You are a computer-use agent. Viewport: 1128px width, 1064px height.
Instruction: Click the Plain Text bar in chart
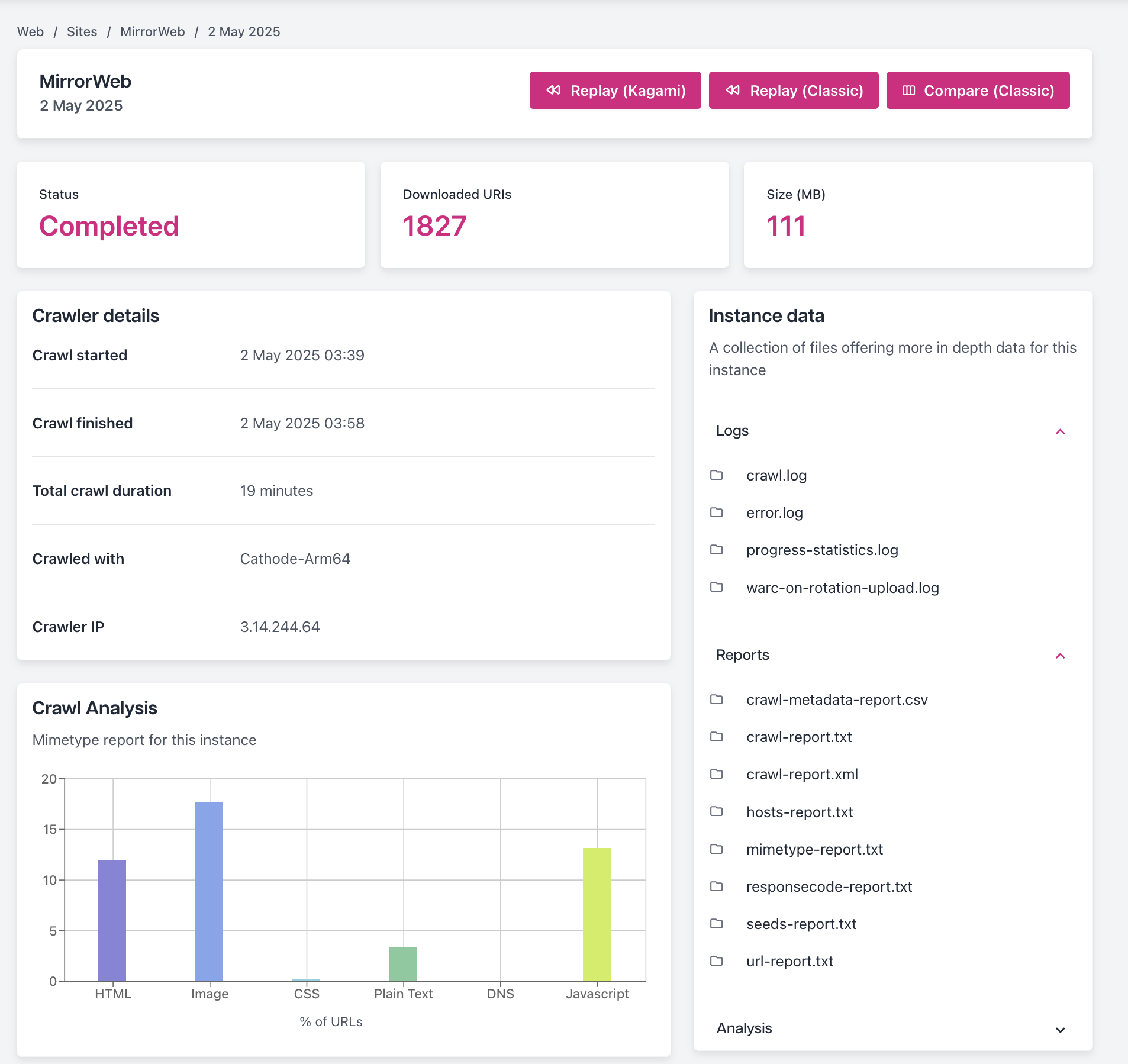(x=403, y=964)
